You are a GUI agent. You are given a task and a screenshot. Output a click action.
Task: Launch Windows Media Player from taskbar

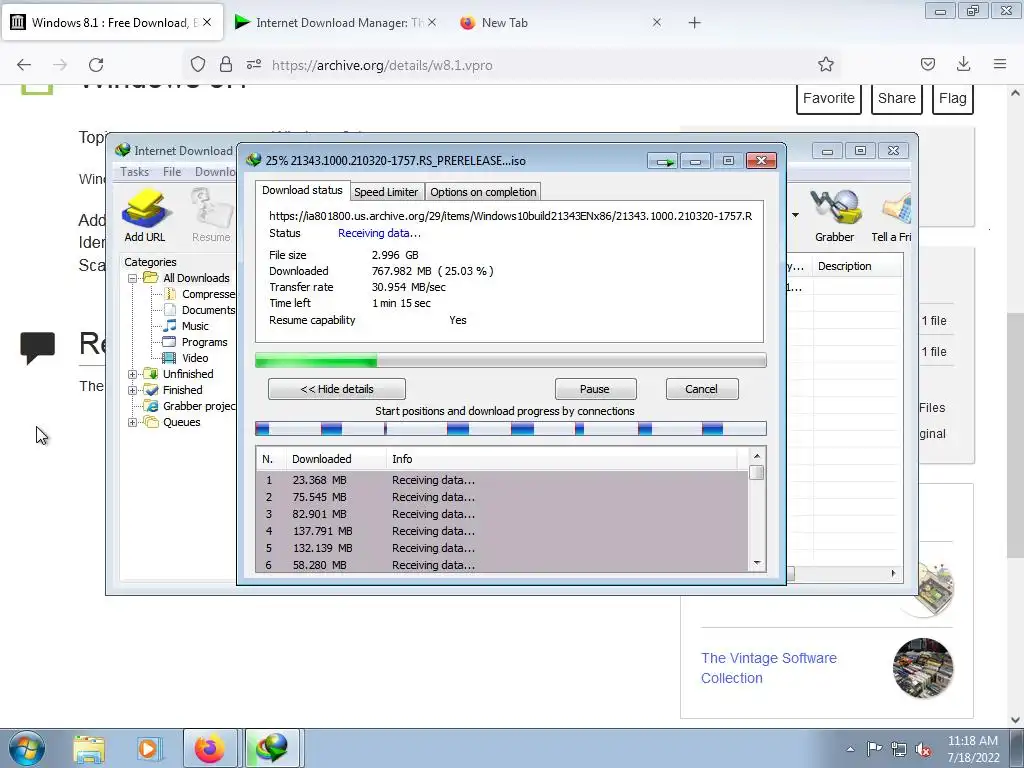(x=148, y=748)
